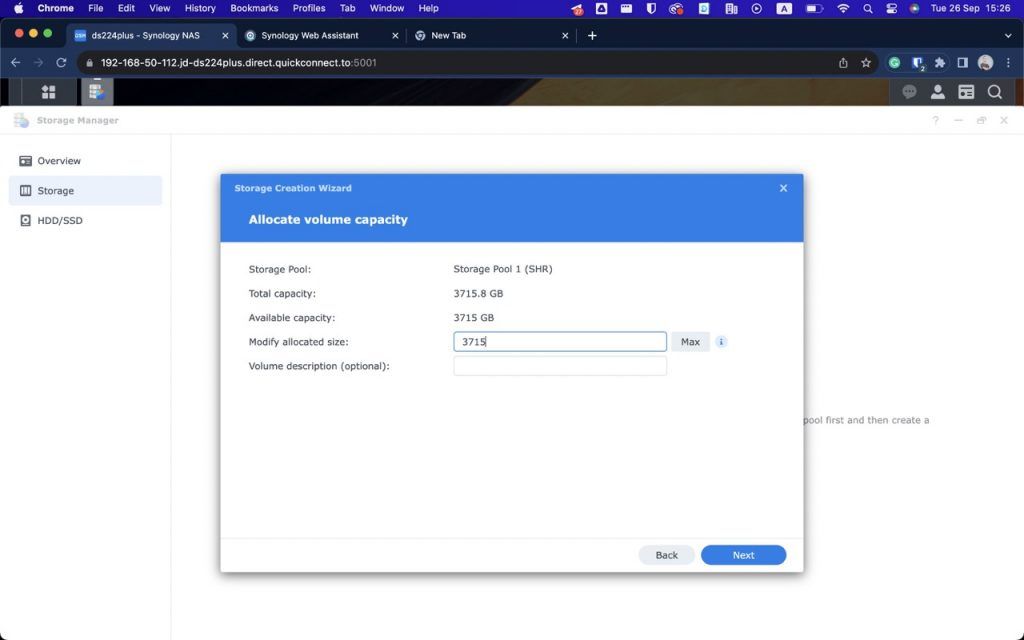The image size is (1024, 640).
Task: Click the 3715 GB available capacity value
Action: click(473, 317)
